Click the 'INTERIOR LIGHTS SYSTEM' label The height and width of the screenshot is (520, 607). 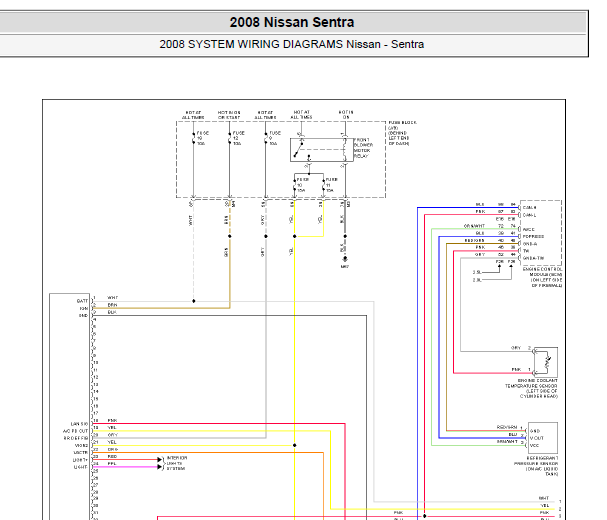pyautogui.click(x=177, y=463)
